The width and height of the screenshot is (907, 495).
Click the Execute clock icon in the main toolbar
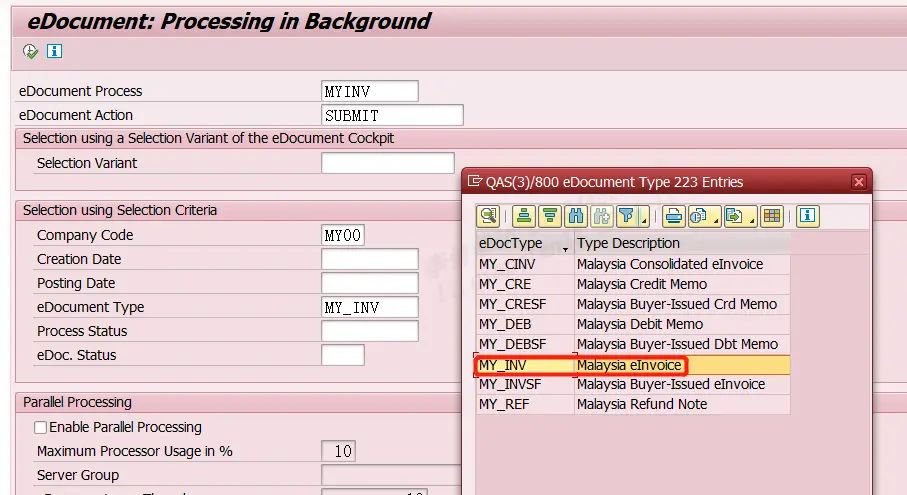tap(30, 51)
